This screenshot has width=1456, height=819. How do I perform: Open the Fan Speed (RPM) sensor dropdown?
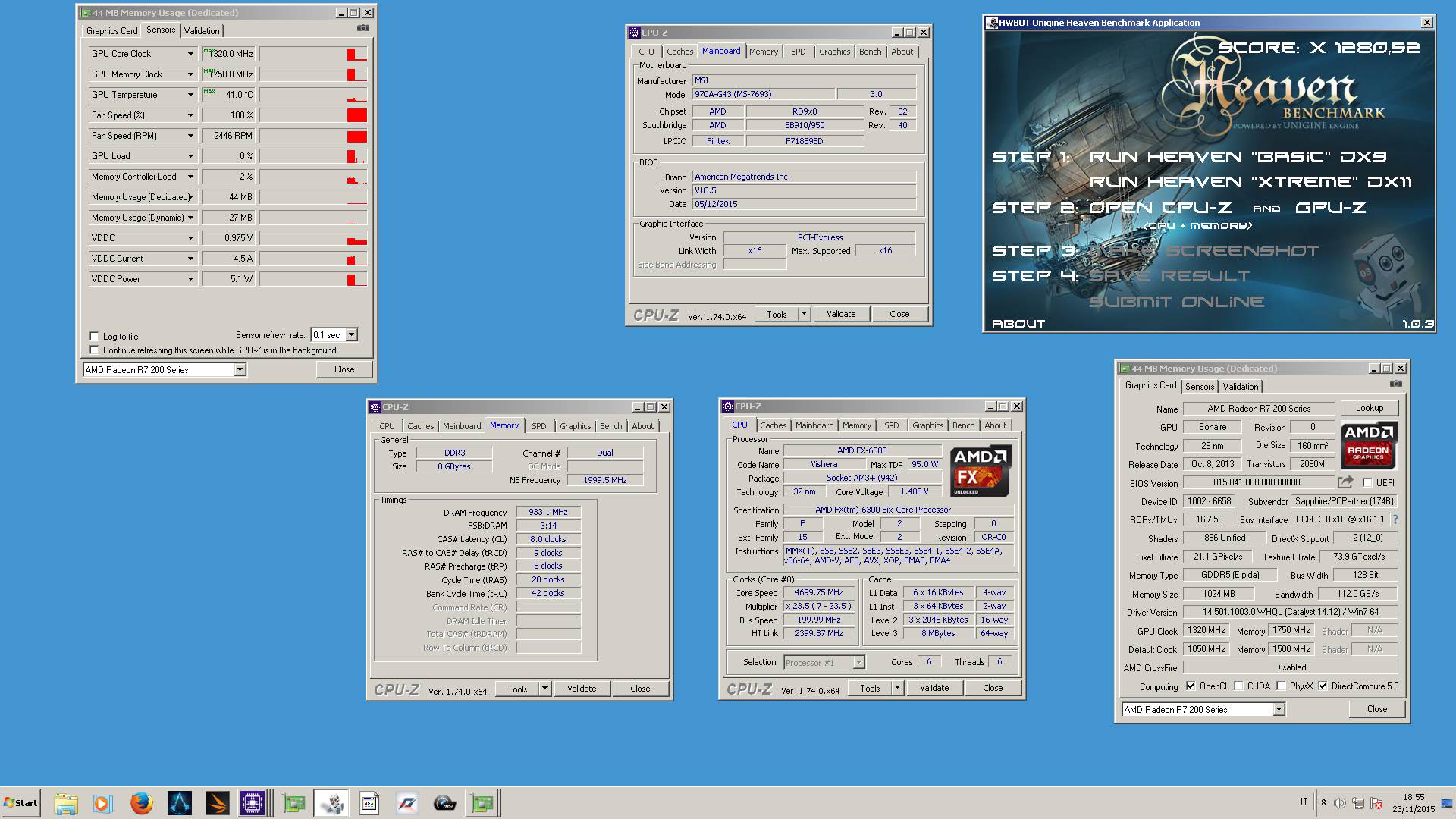pos(190,136)
